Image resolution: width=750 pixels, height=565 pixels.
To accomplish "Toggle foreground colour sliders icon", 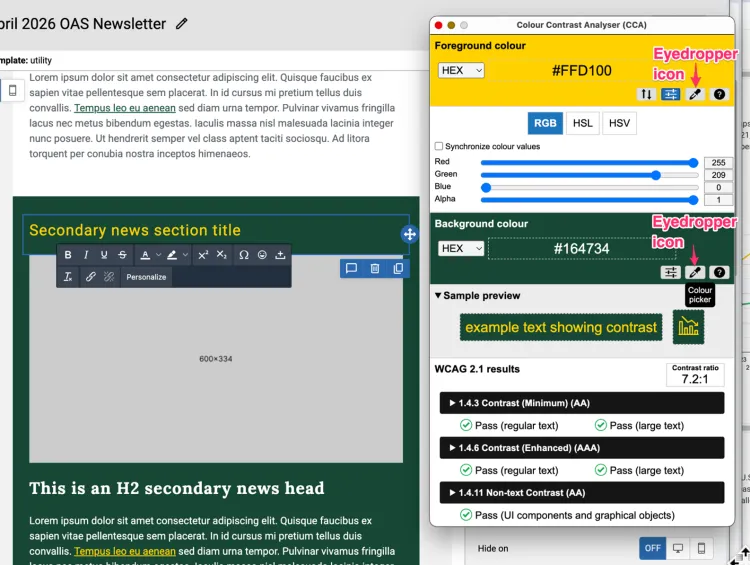I will [671, 94].
